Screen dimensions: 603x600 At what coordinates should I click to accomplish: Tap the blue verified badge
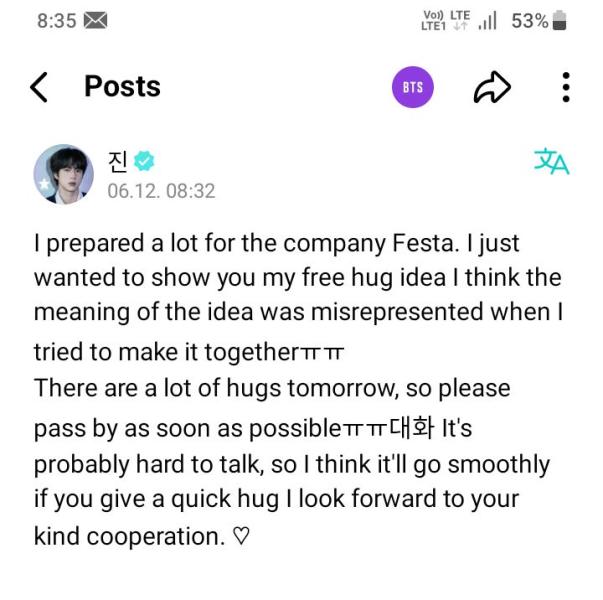[145, 161]
